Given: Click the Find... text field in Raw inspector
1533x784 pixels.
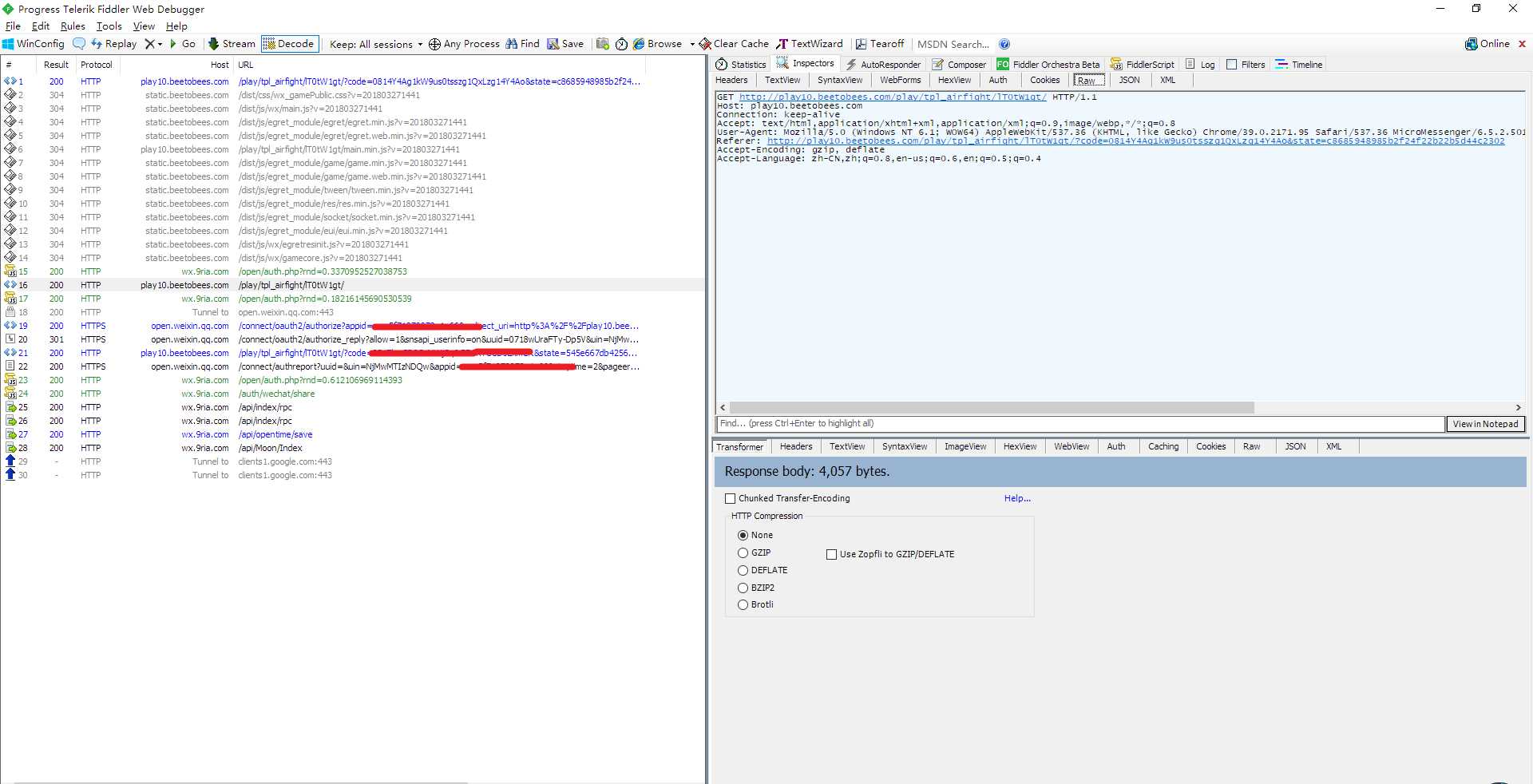Looking at the screenshot, I should [x=1080, y=424].
